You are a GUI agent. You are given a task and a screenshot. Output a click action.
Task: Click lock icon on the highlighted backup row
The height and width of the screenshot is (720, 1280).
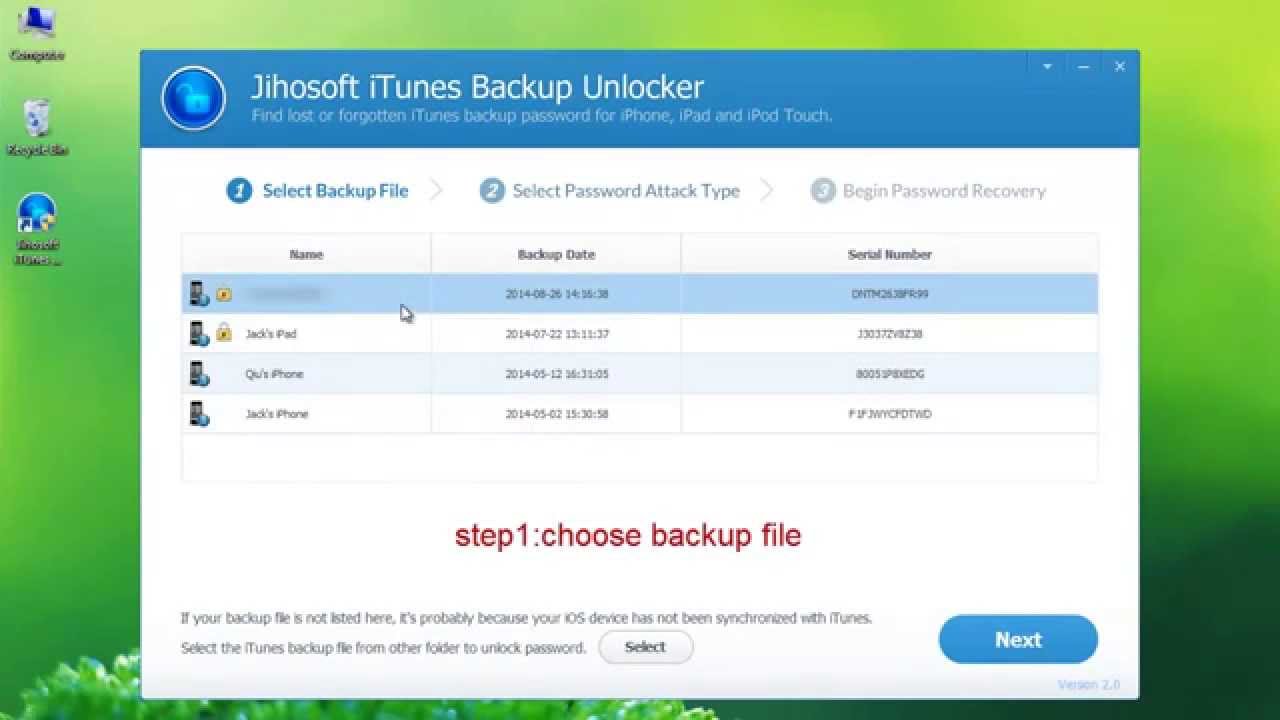click(224, 294)
